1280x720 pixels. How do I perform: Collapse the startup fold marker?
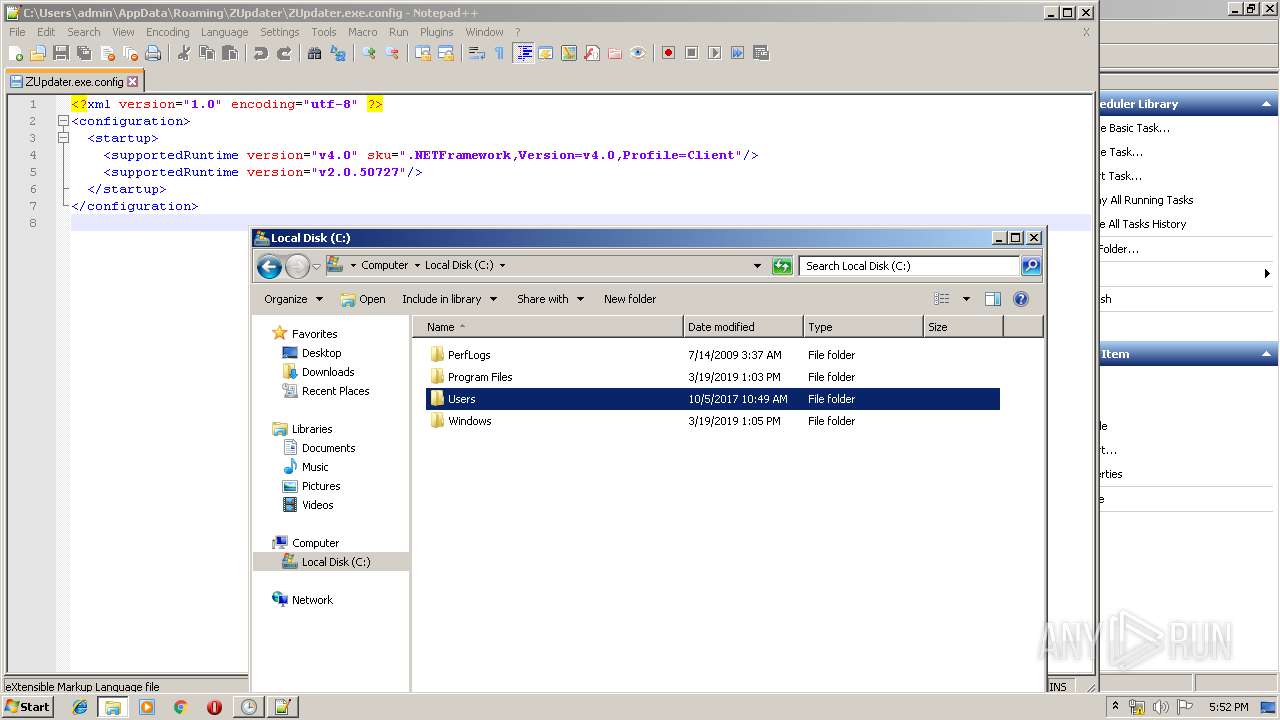[x=63, y=138]
